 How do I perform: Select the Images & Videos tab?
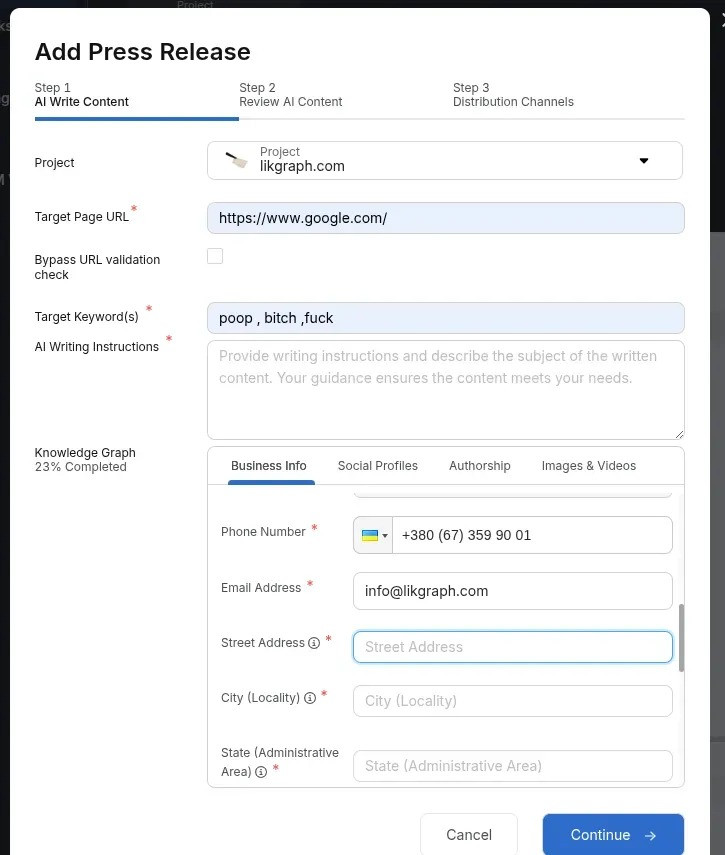[x=588, y=466]
